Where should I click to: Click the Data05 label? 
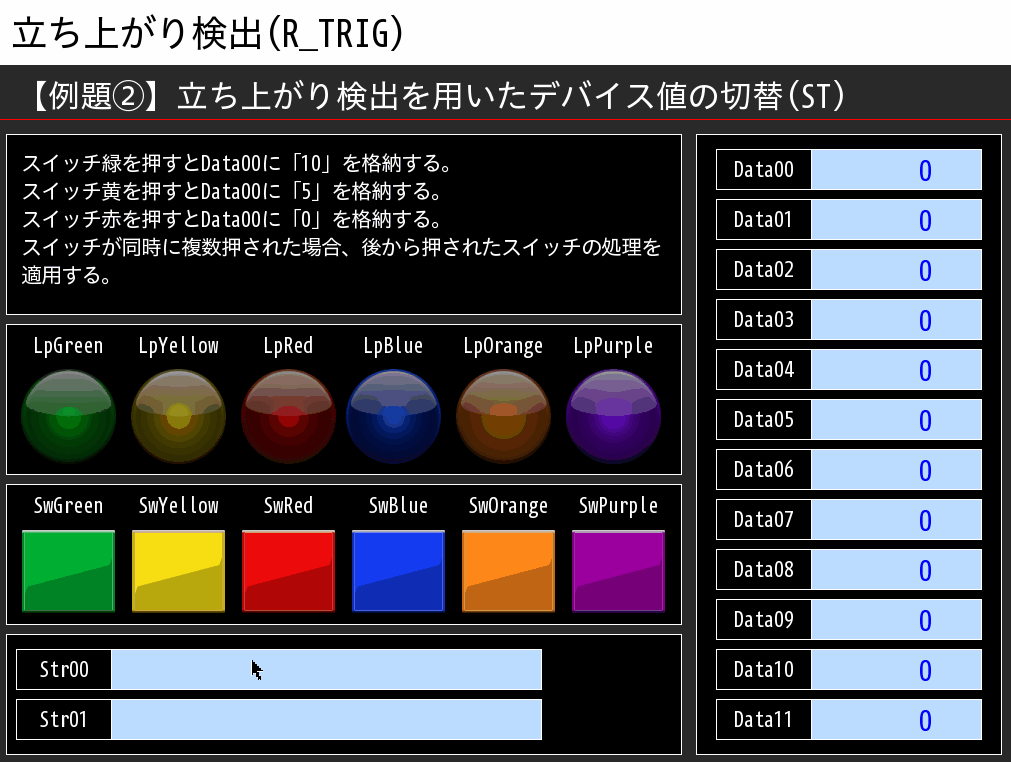763,420
